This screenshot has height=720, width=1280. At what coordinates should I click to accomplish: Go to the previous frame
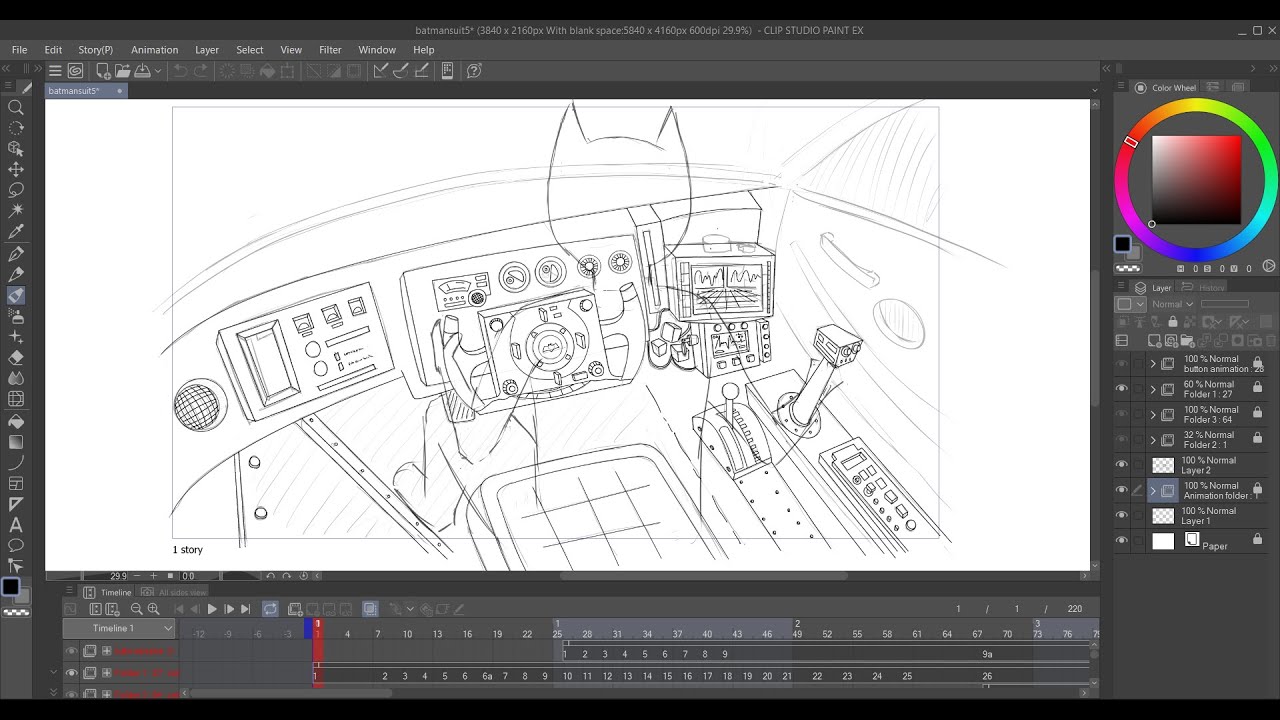[x=195, y=609]
